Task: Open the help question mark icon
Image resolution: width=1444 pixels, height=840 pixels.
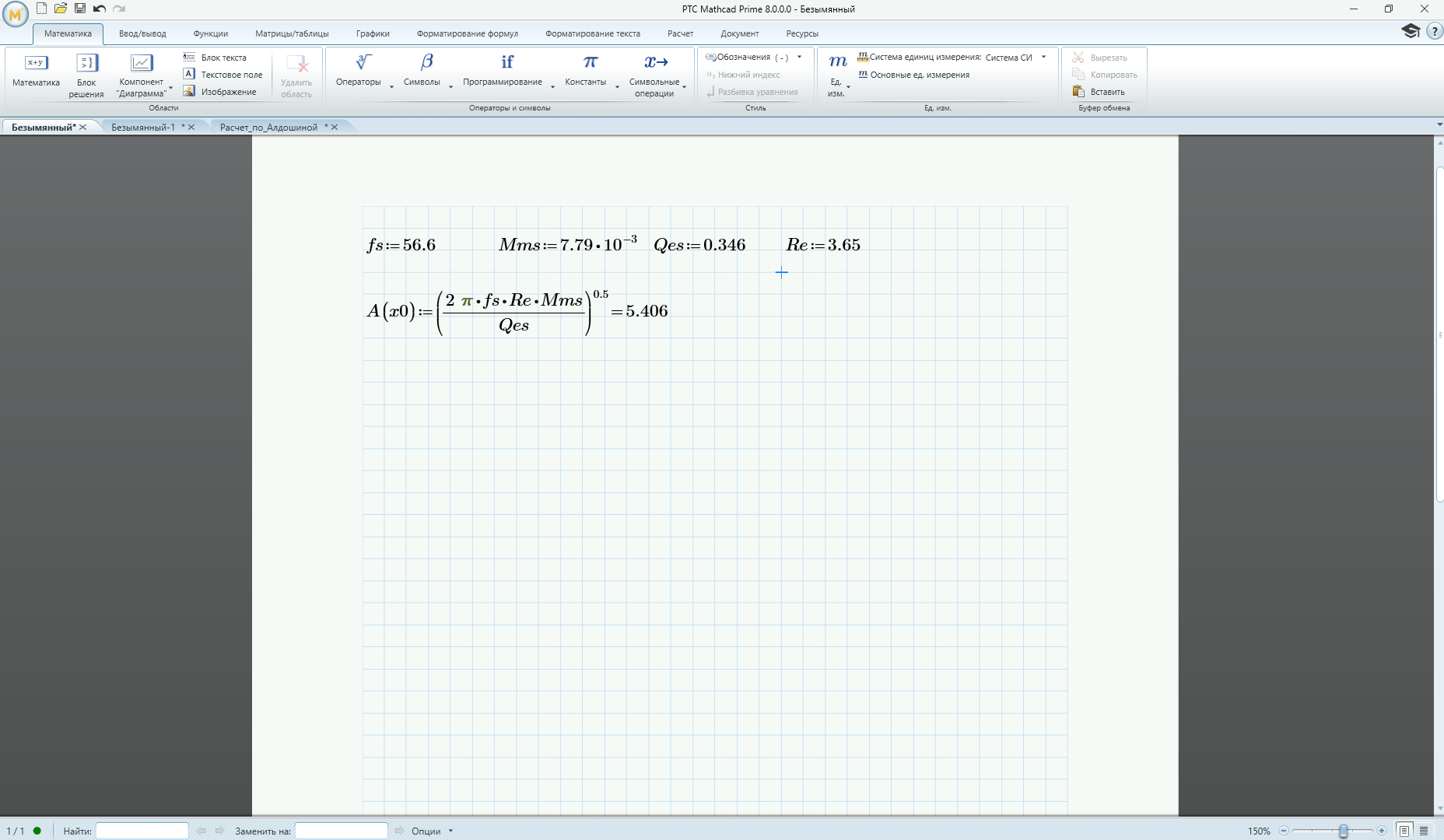Action: (x=1434, y=32)
